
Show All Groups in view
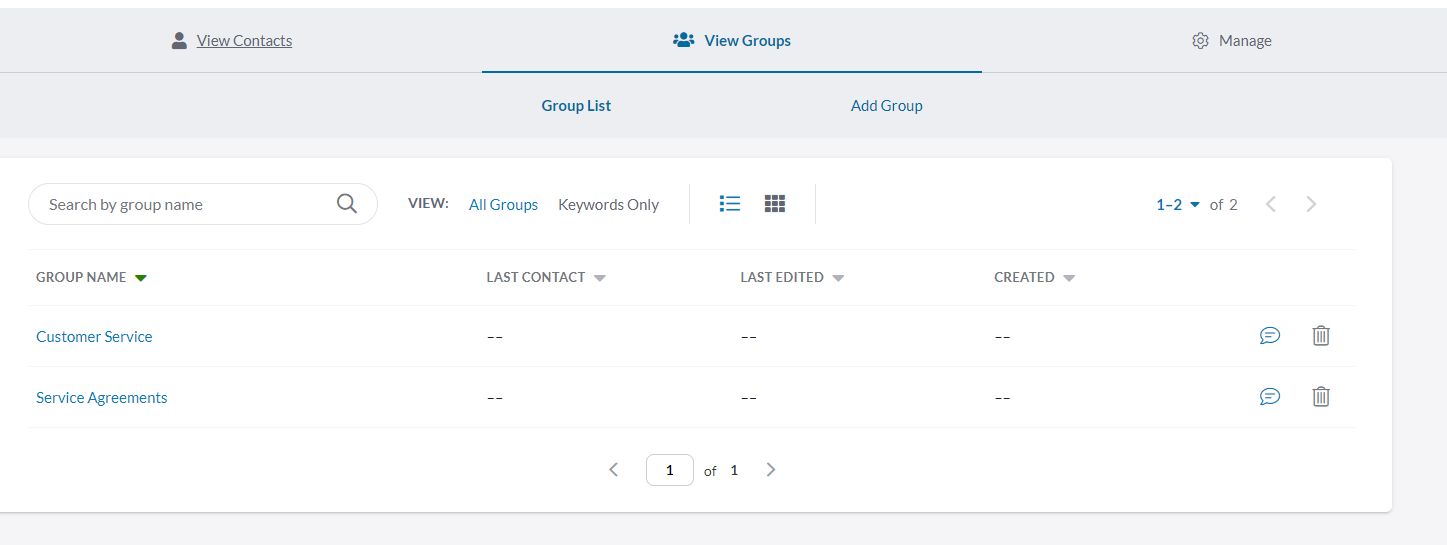click(x=503, y=205)
